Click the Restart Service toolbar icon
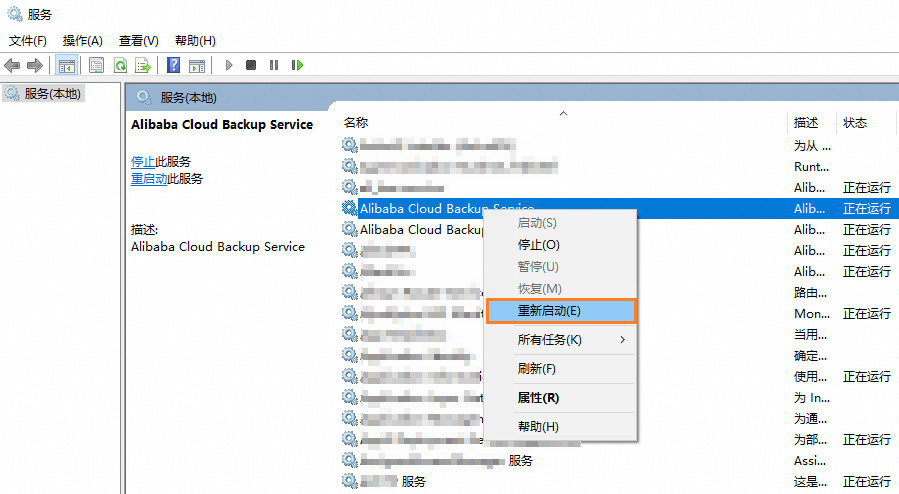 pos(297,65)
